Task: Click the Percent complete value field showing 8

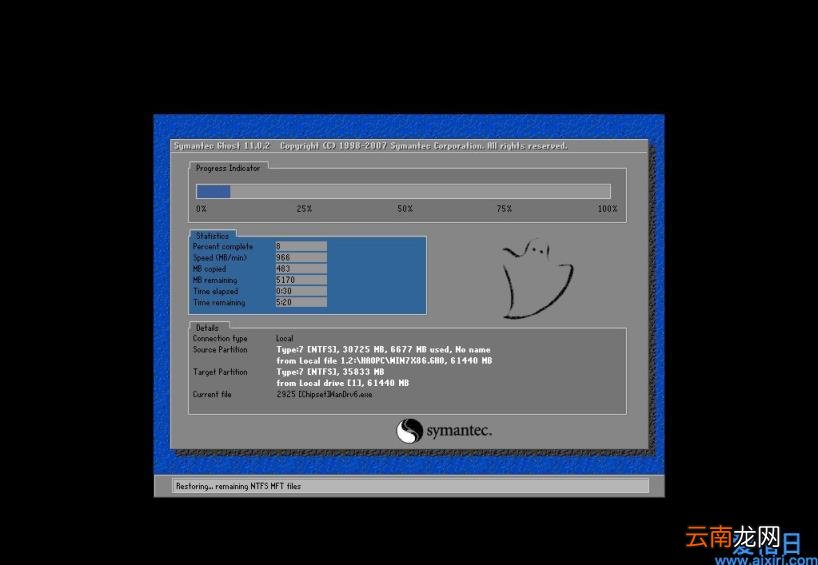Action: click(x=301, y=246)
